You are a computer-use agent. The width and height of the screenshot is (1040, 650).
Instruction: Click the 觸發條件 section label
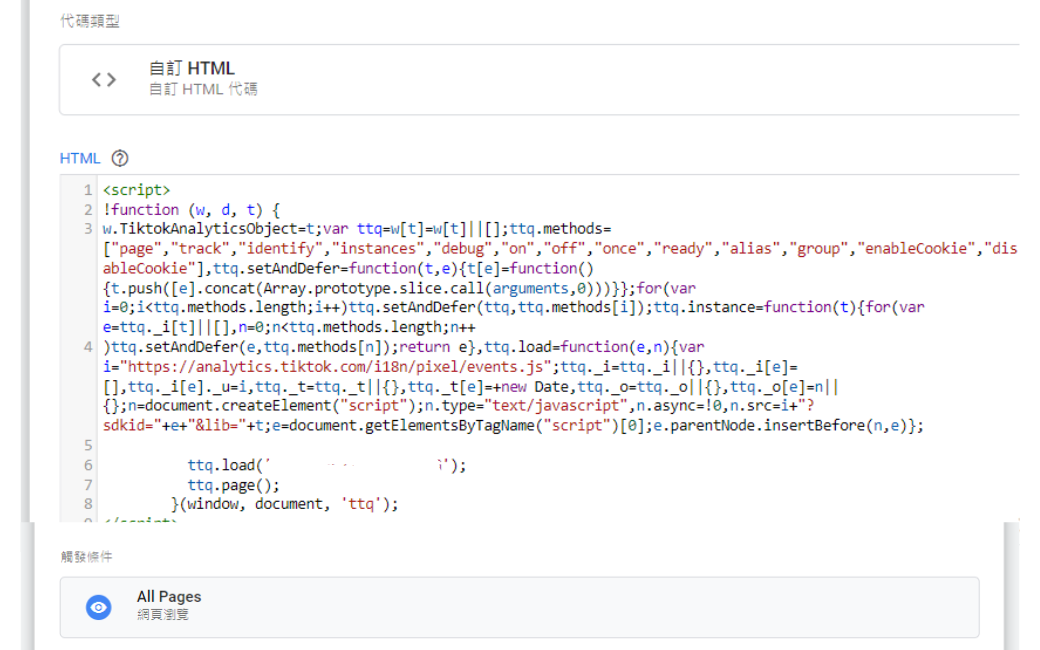click(86, 556)
